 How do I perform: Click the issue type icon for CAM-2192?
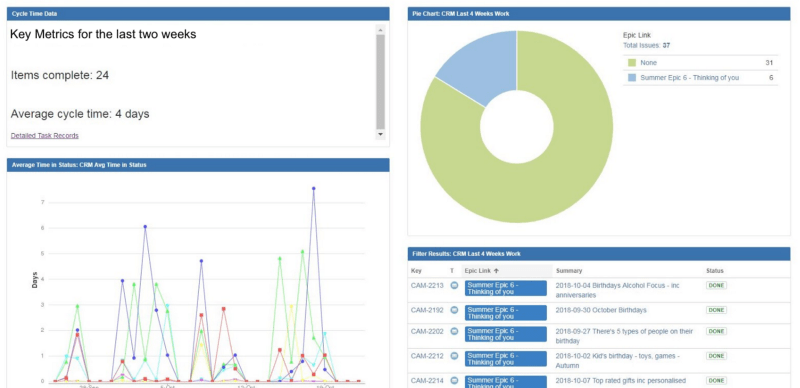[454, 310]
